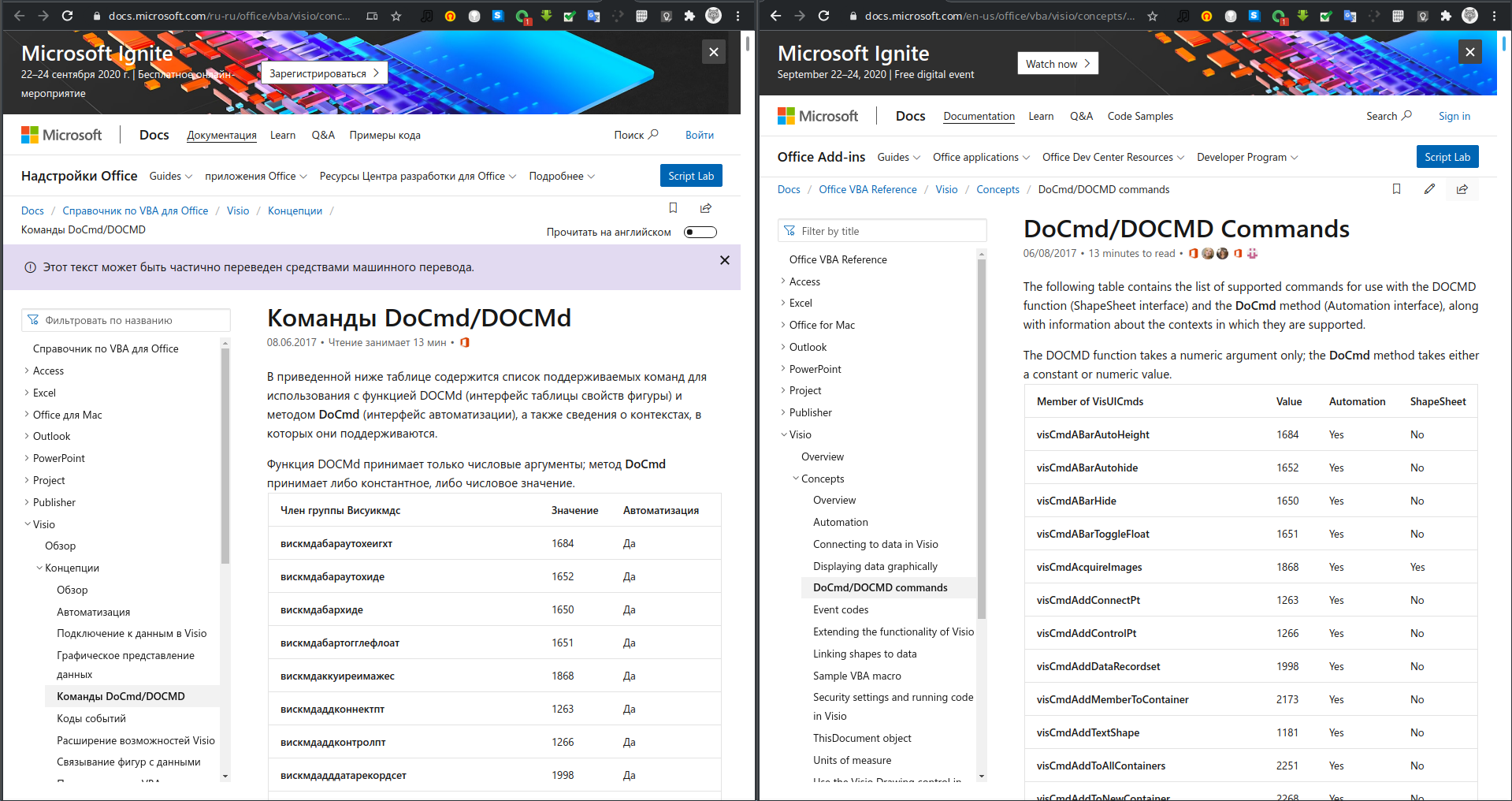Click the edit pencil icon on English page
This screenshot has width=1512, height=801.
coord(1429,189)
